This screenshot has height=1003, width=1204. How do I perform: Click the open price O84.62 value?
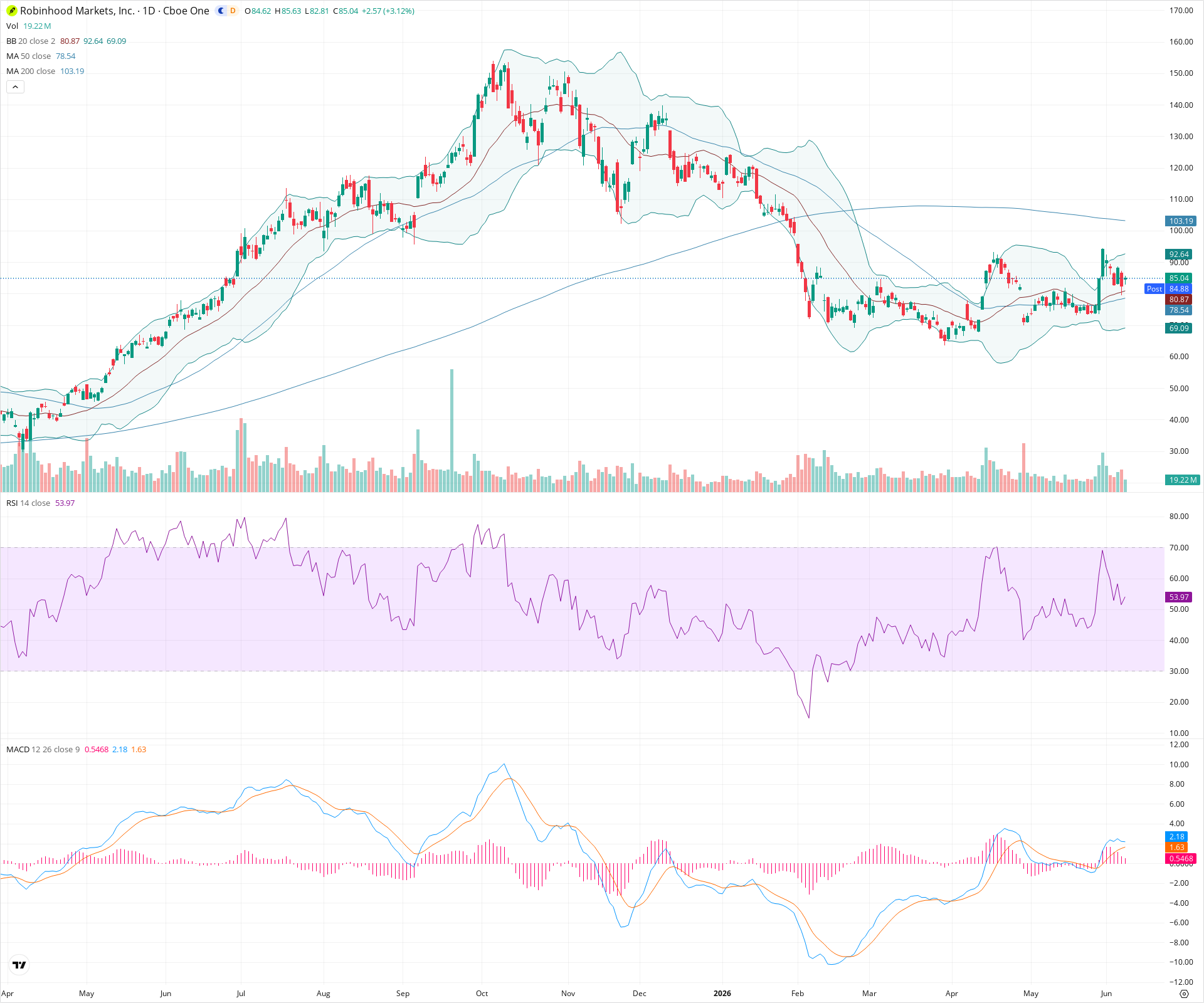coord(258,11)
